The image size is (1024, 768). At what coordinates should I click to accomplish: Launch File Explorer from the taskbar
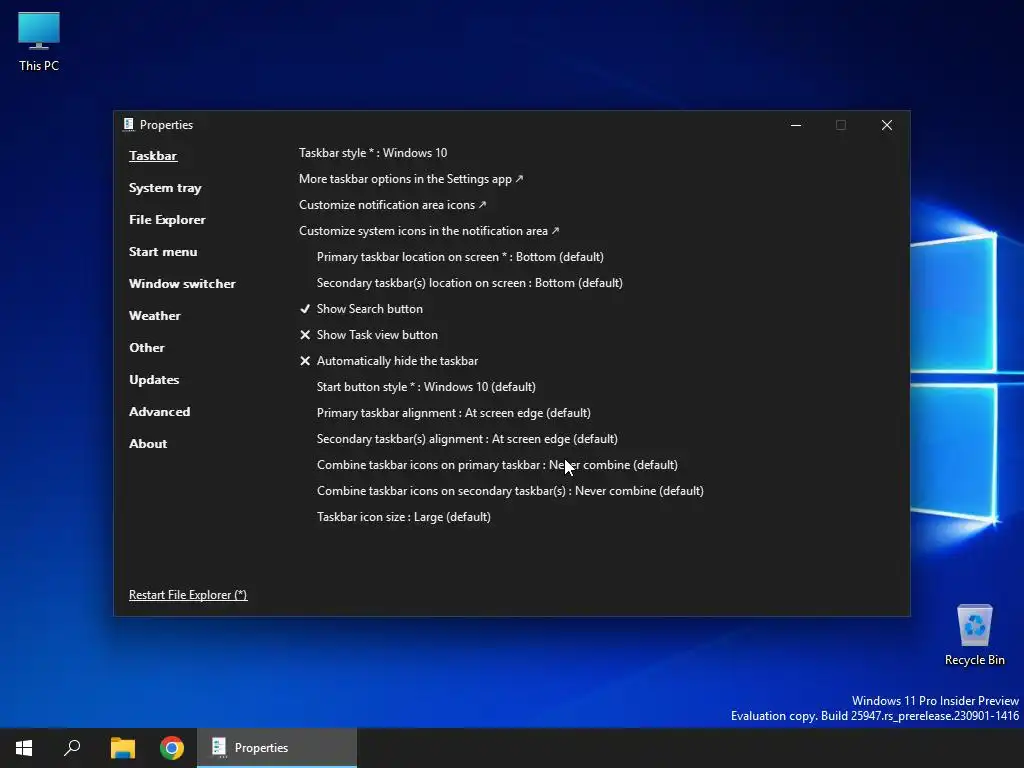pyautogui.click(x=122, y=748)
